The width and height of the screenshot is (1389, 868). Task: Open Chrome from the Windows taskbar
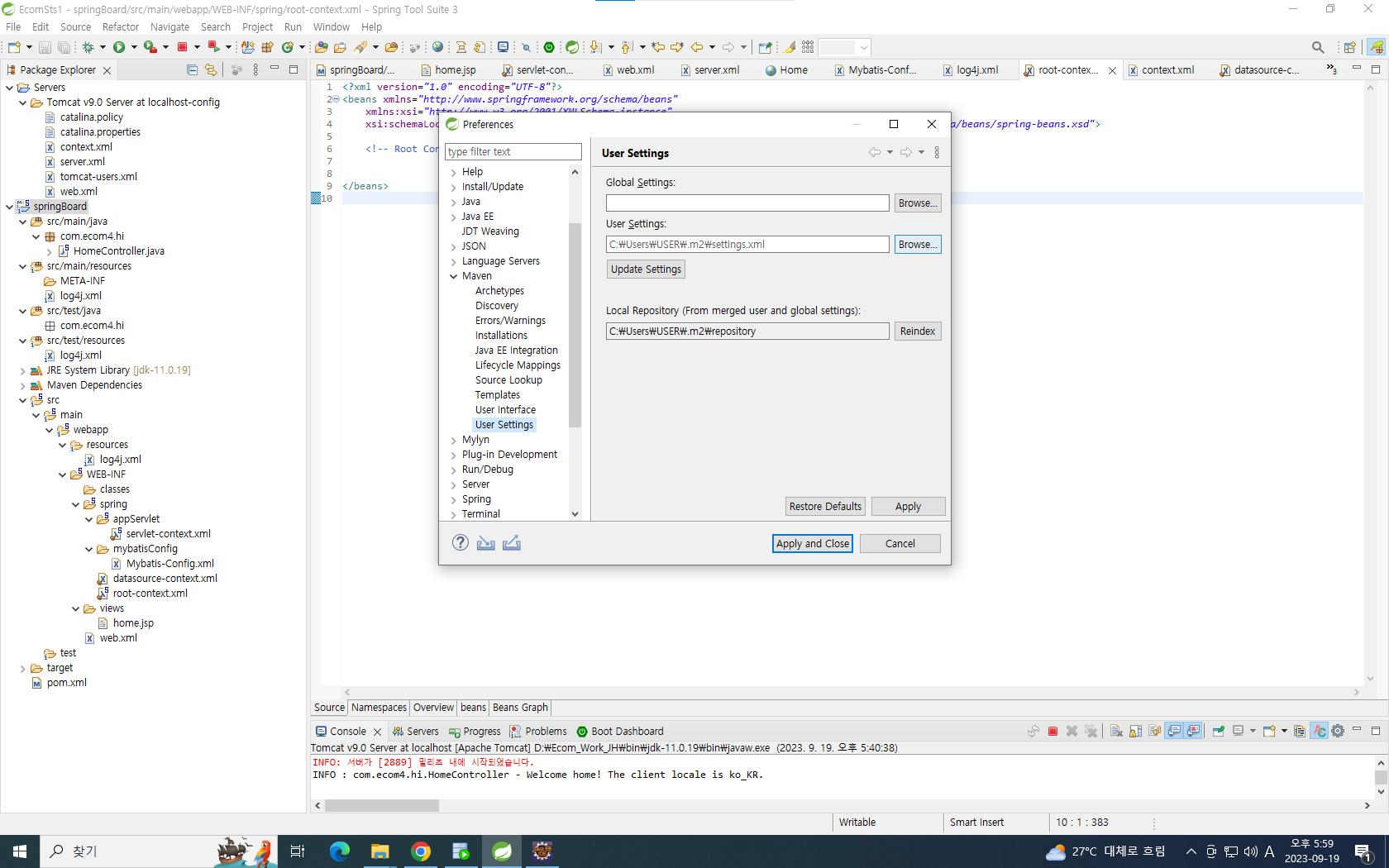(x=421, y=851)
